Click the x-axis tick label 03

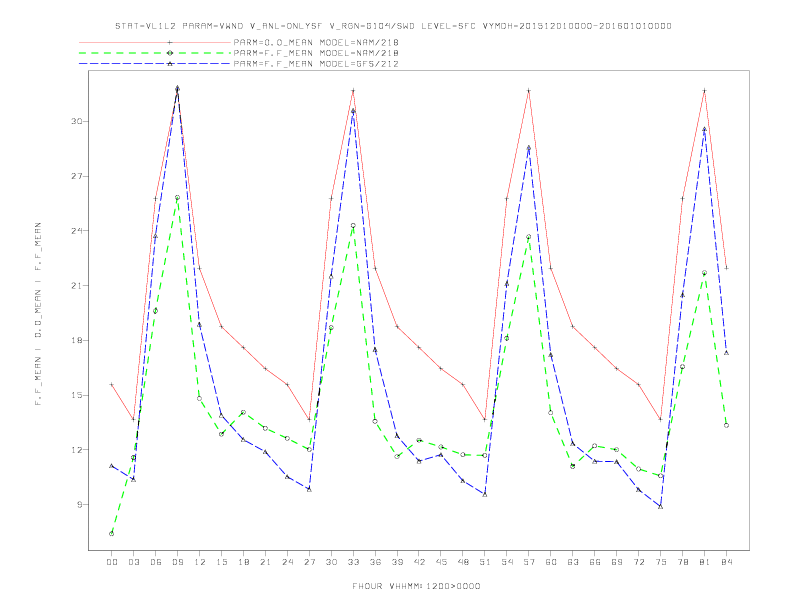[x=133, y=562]
